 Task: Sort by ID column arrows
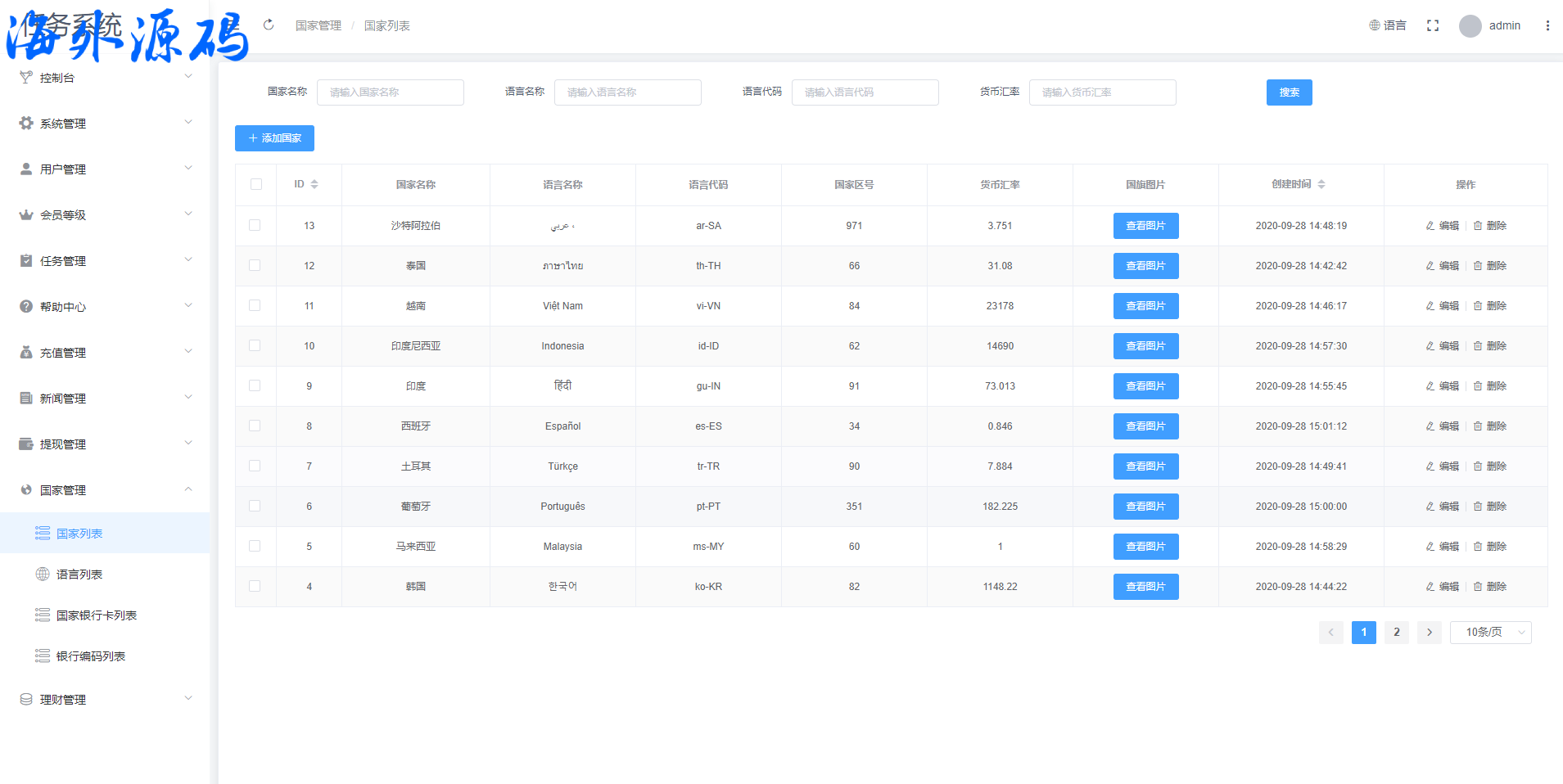click(314, 185)
